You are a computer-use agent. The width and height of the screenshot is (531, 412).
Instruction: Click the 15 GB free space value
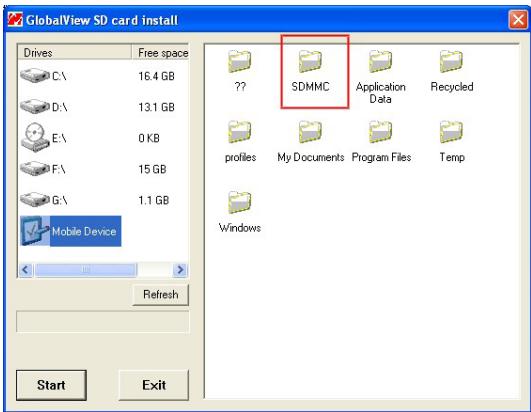152,169
